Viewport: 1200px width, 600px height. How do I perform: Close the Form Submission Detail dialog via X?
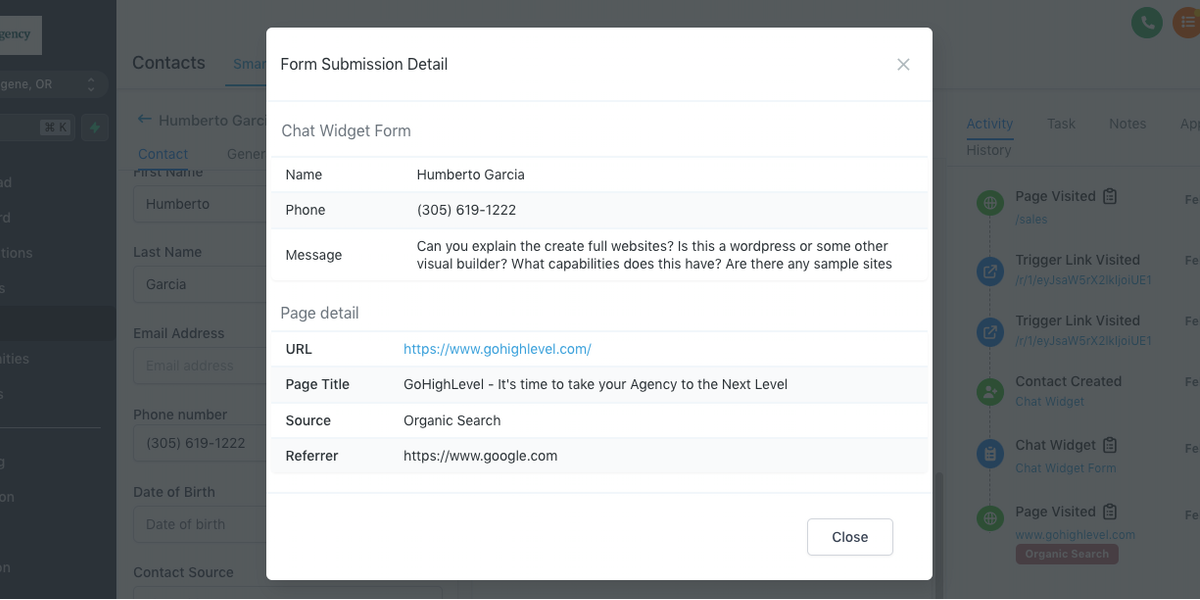[x=903, y=65]
